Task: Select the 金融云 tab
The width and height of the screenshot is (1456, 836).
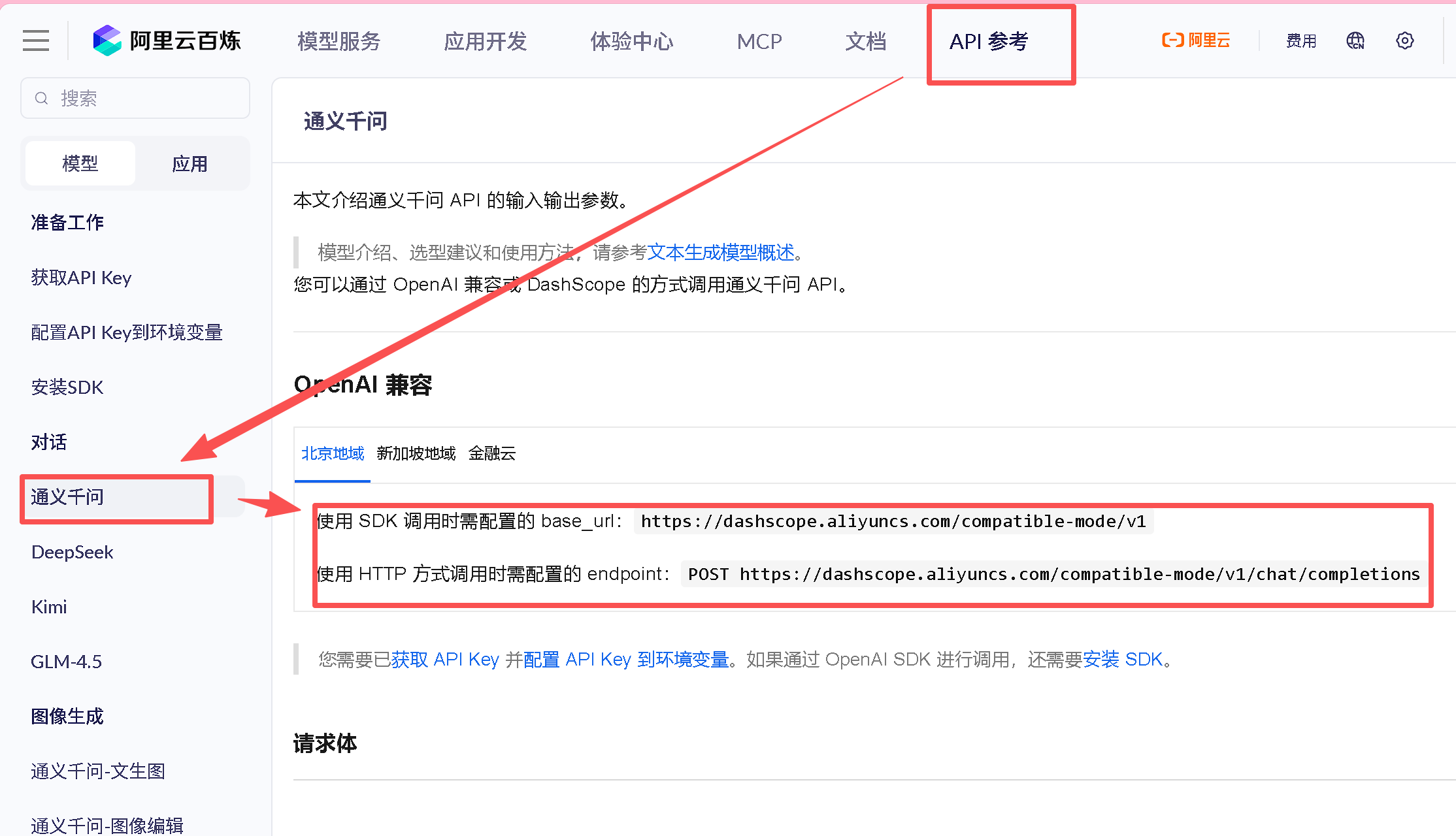Action: pos(491,453)
